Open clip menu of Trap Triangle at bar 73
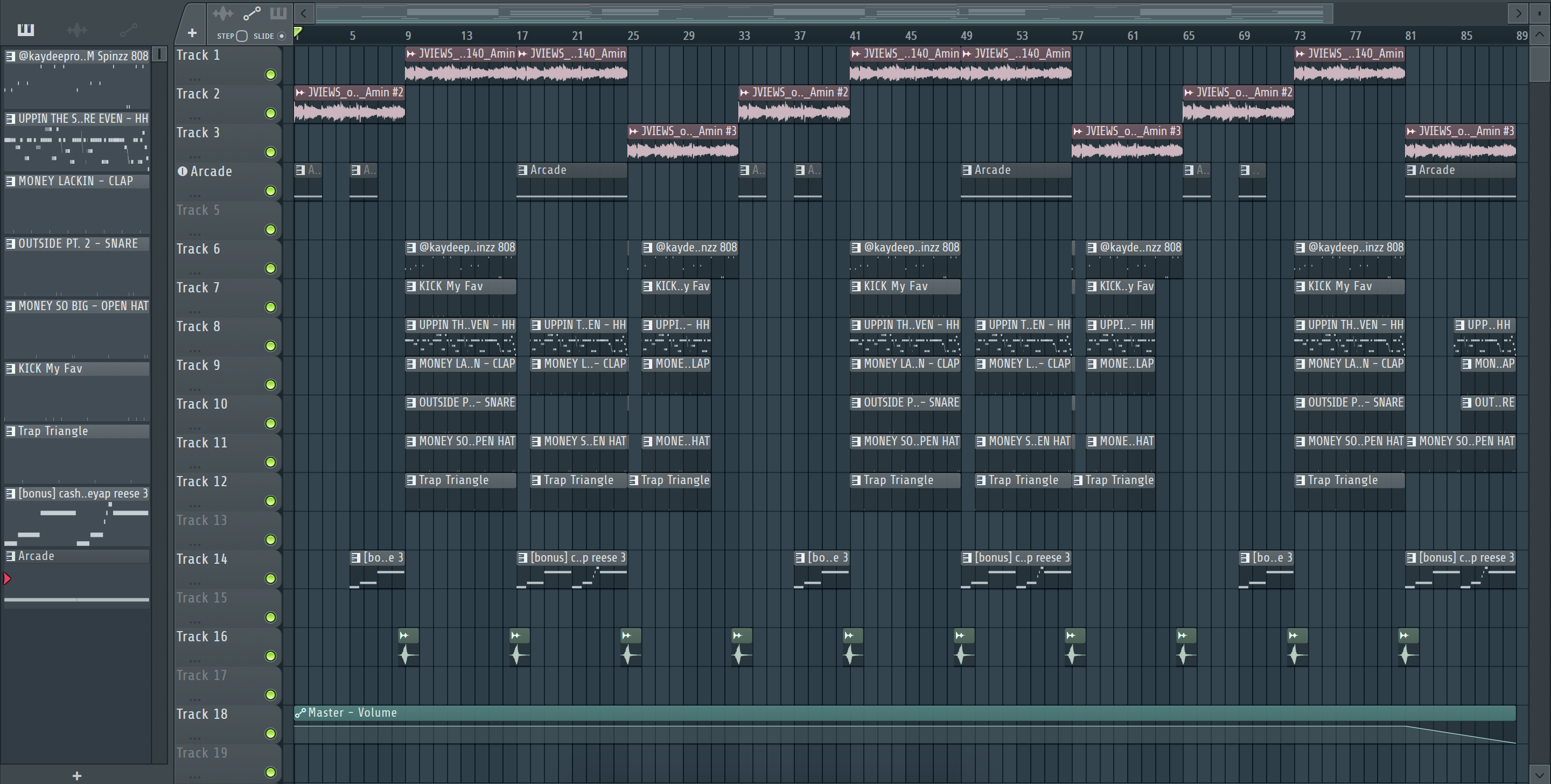 (x=1301, y=480)
